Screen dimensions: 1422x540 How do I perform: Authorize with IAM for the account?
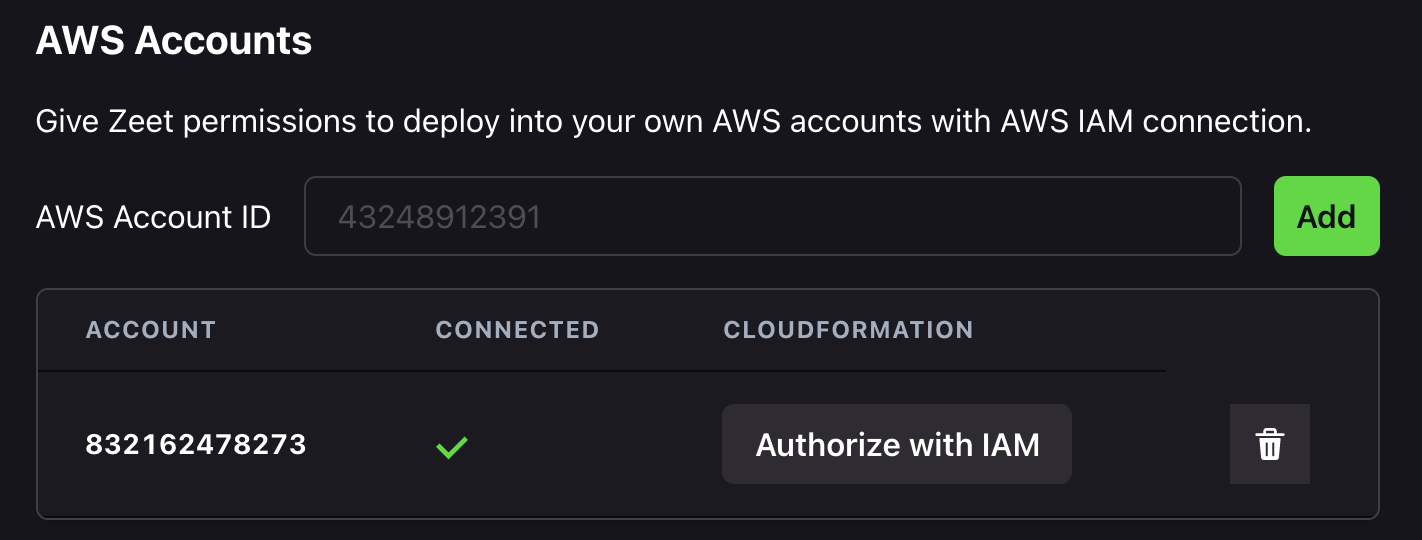(896, 444)
